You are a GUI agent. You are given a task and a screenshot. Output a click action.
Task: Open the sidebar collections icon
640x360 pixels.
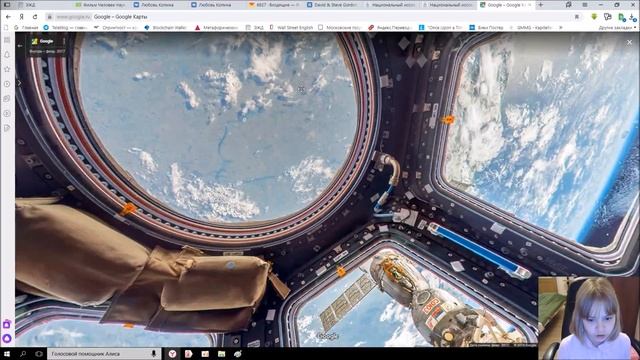7,98
